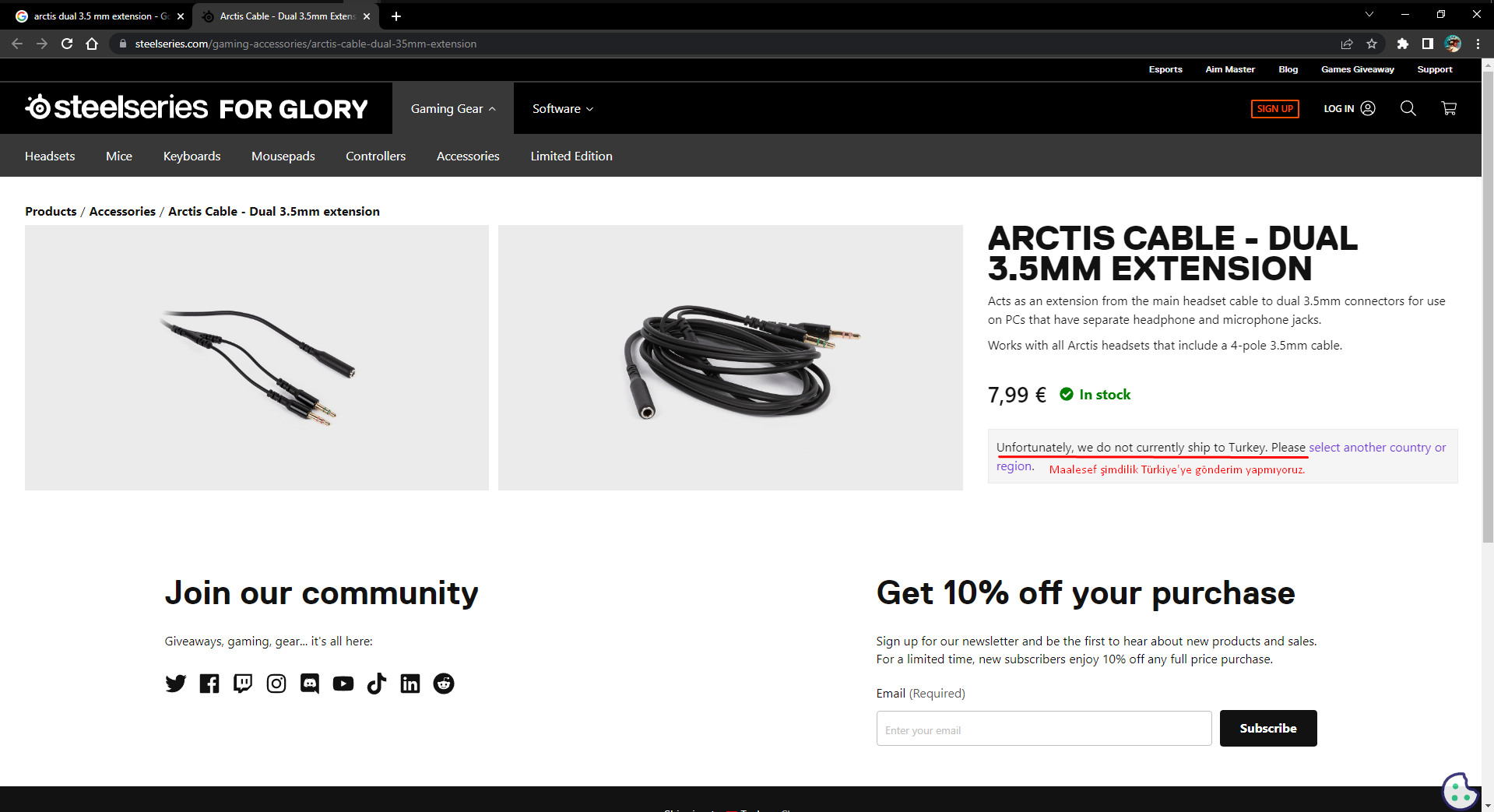1494x812 pixels.
Task: Open the shopping cart icon
Action: (x=1448, y=108)
